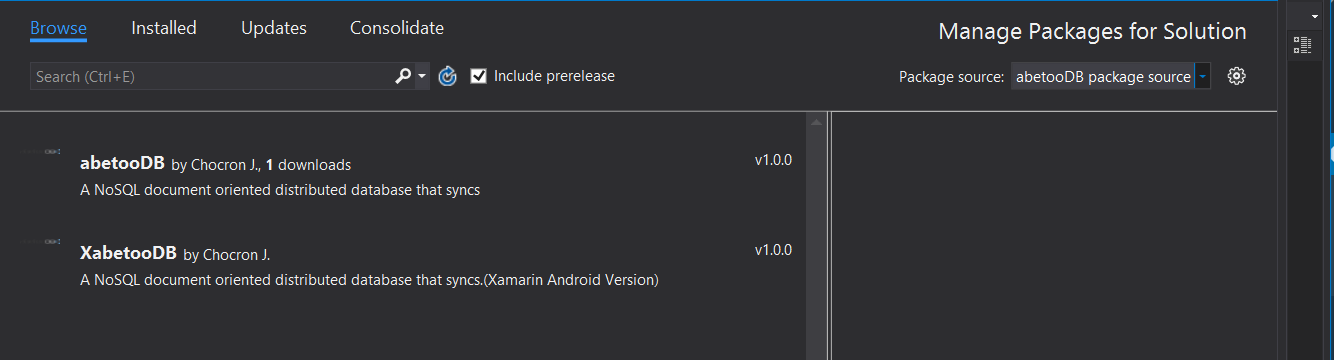This screenshot has height=360, width=1334.
Task: Open search options dropdown arrow
Action: point(422,76)
